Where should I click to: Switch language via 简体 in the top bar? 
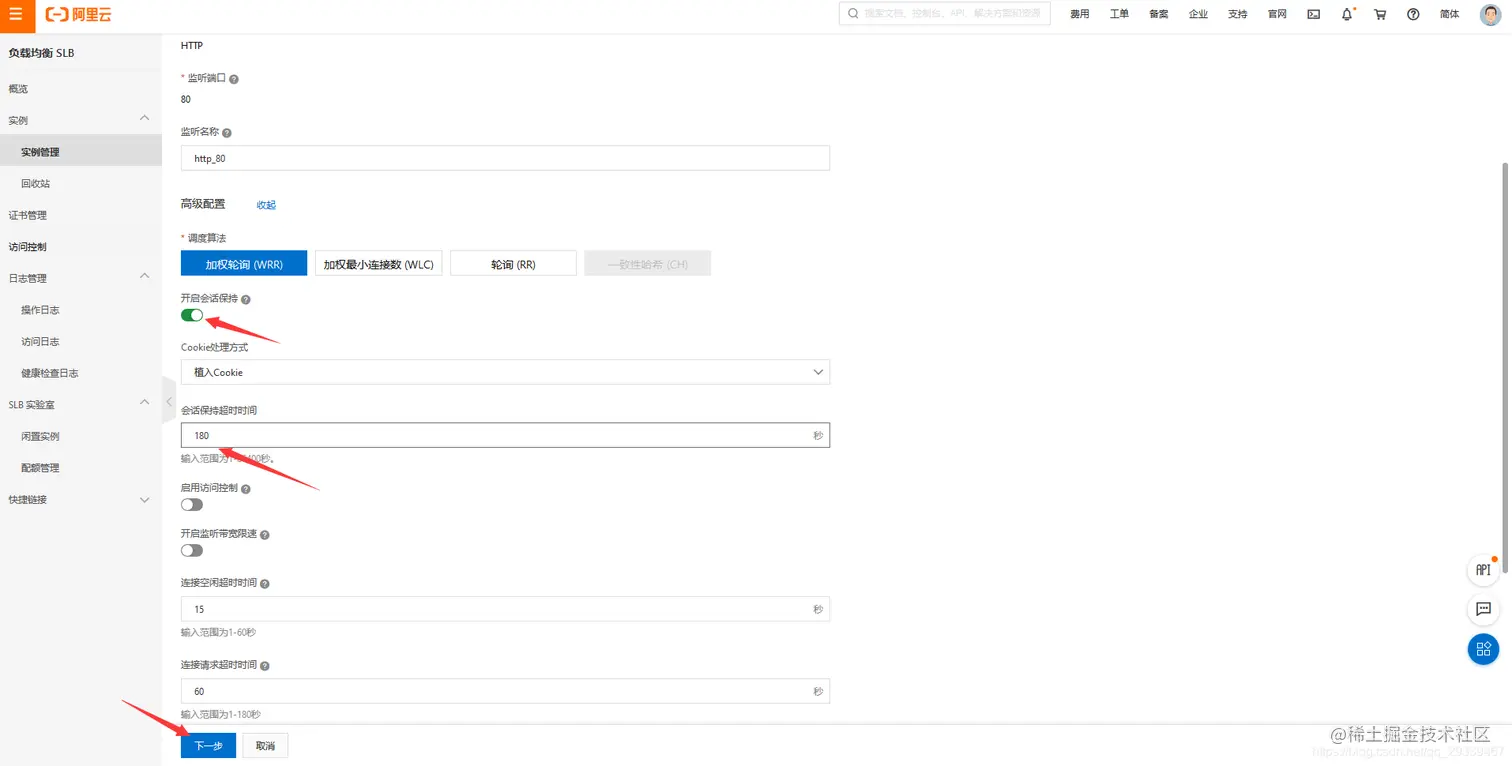tap(1449, 14)
